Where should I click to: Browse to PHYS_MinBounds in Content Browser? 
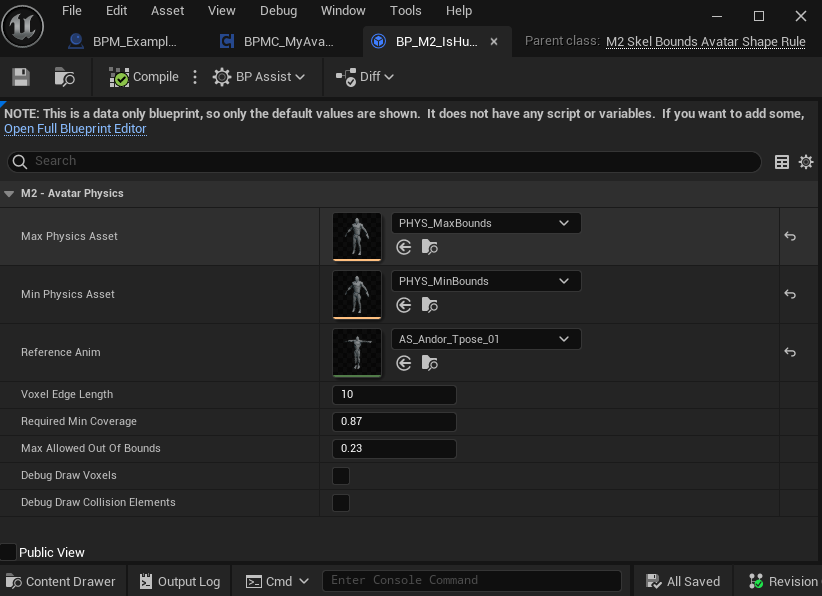pyautogui.click(x=429, y=305)
